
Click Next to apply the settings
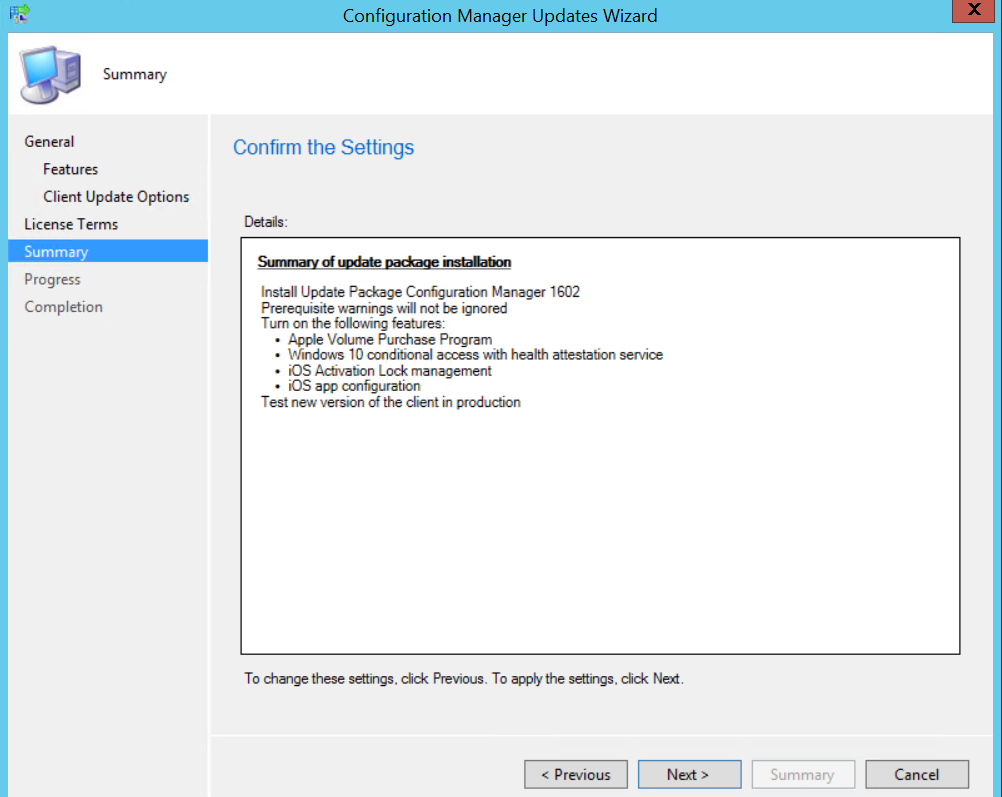click(689, 774)
